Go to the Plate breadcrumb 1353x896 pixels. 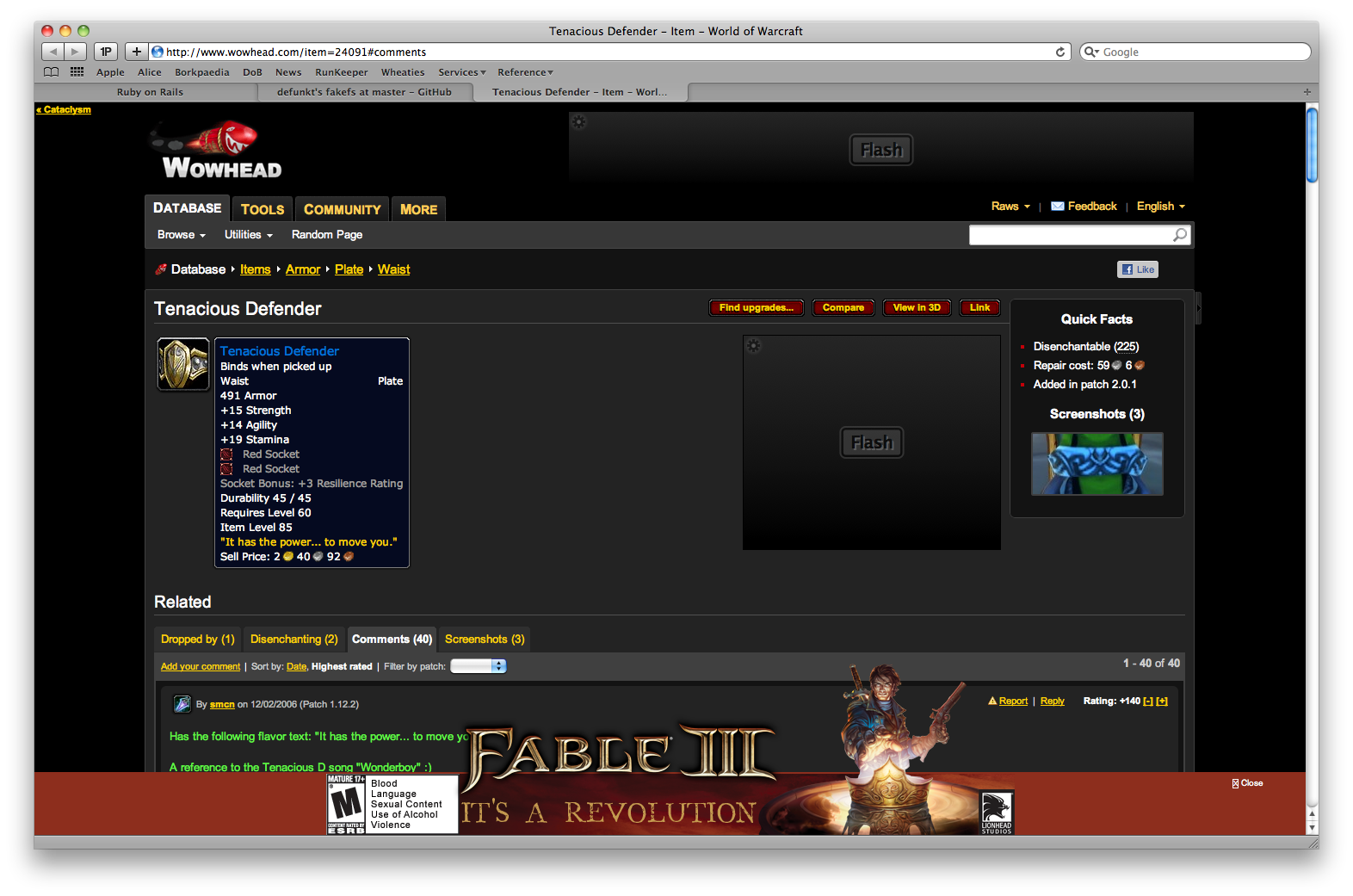pos(349,269)
